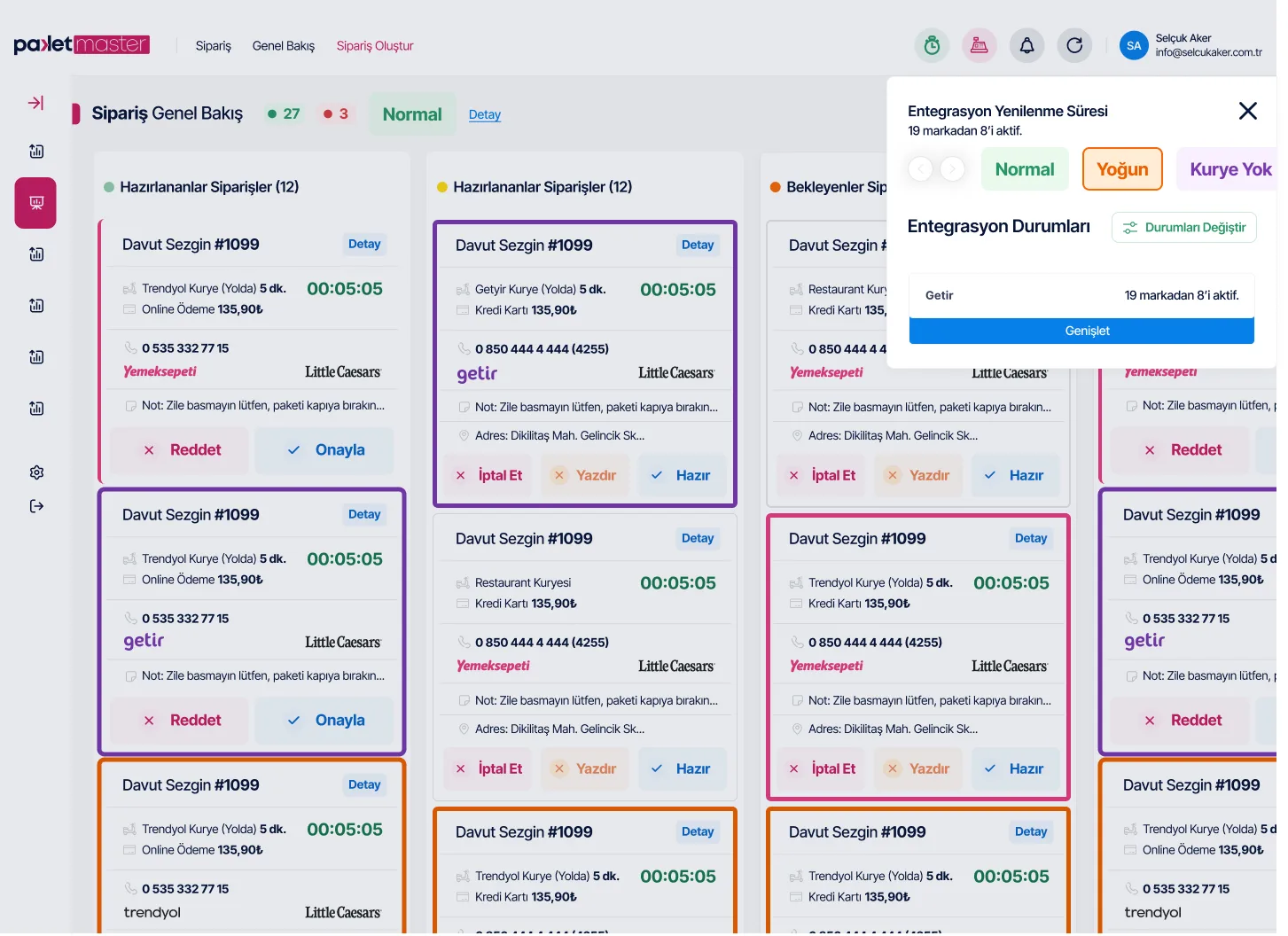Viewport: 1288px width, 936px height.
Task: Open Detay on green-dot column's getir card
Action: tap(364, 515)
